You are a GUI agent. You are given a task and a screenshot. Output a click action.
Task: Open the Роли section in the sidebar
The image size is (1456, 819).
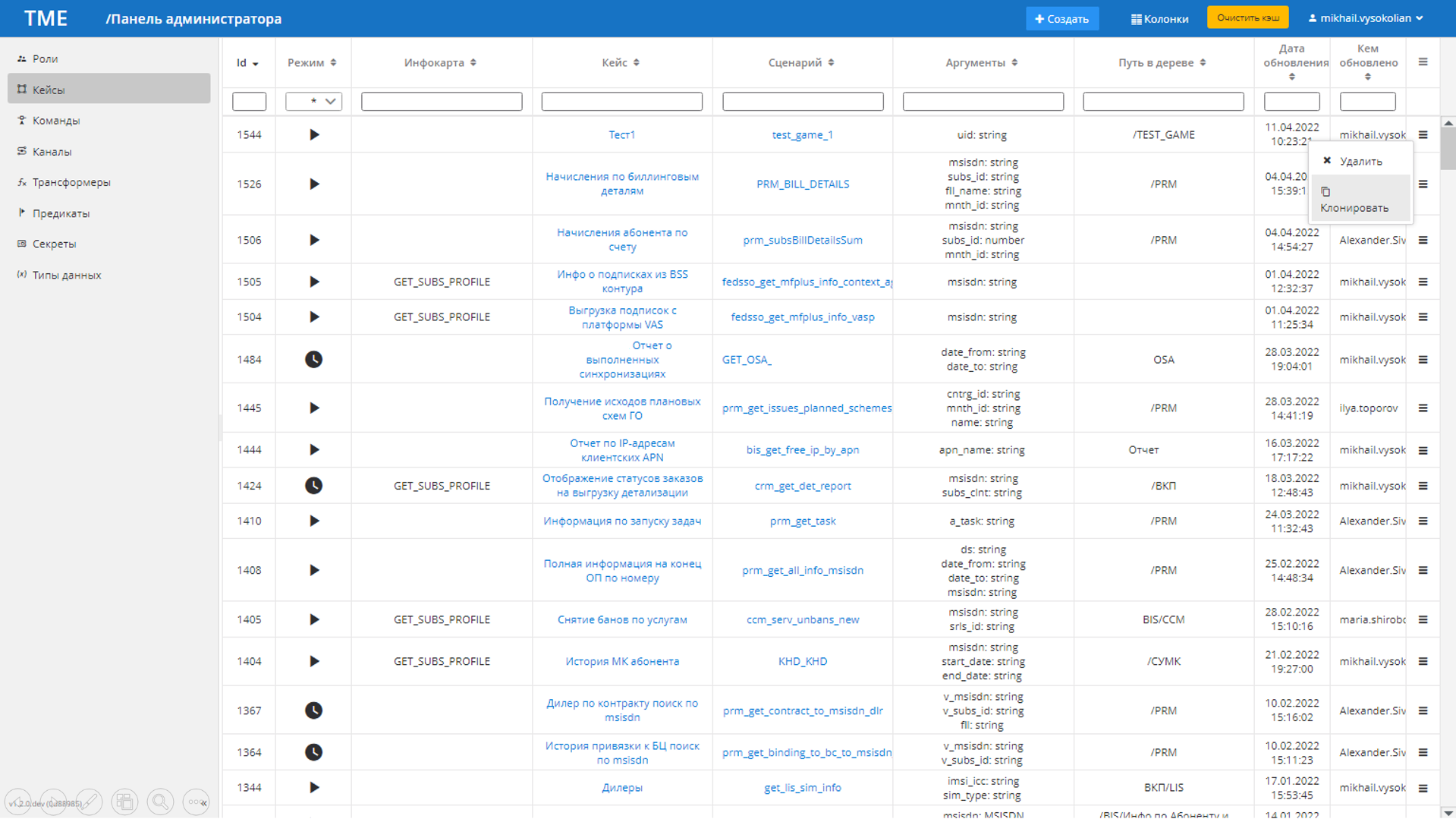pos(109,58)
